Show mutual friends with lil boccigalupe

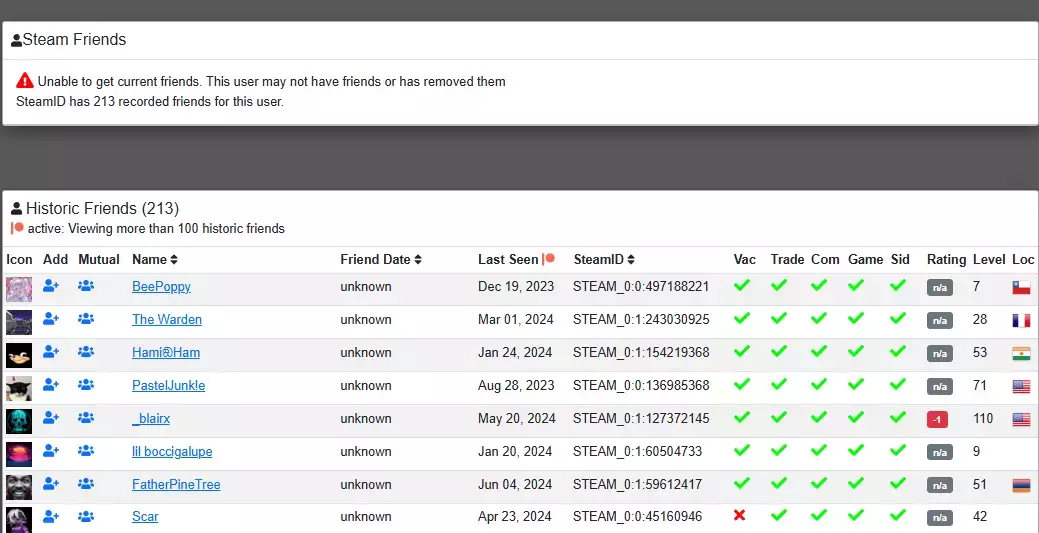[85, 450]
